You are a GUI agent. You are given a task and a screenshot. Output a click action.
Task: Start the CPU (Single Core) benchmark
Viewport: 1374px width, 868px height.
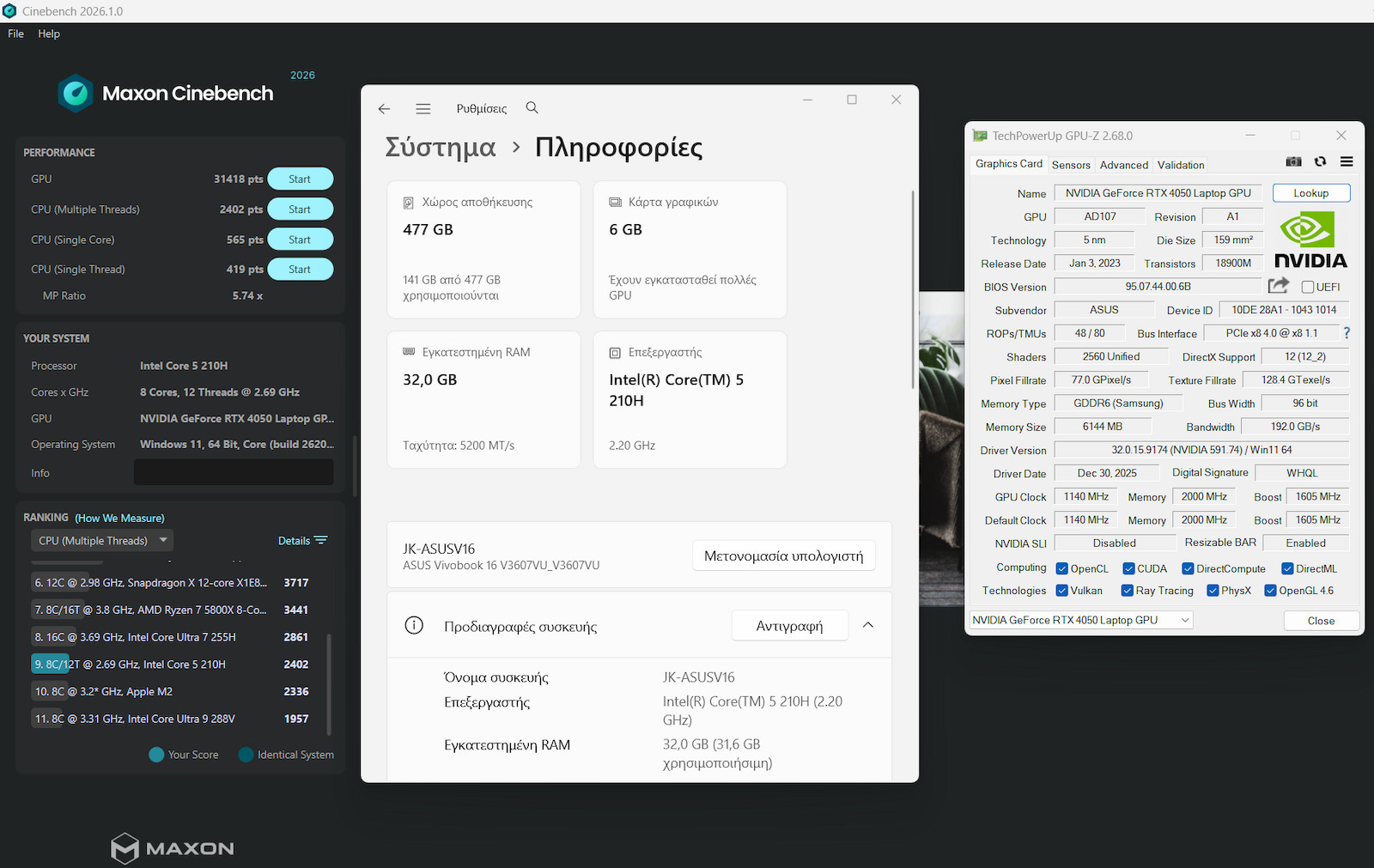click(x=300, y=240)
